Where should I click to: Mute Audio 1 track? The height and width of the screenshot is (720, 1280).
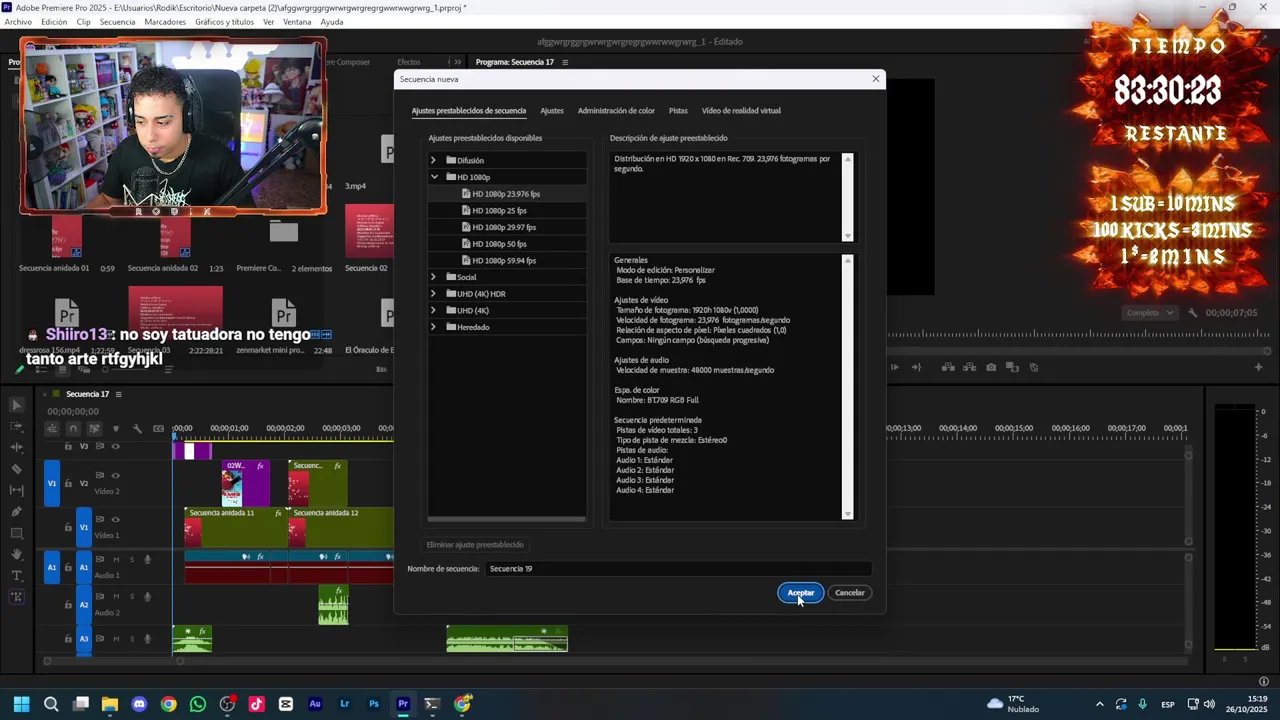tap(115, 559)
